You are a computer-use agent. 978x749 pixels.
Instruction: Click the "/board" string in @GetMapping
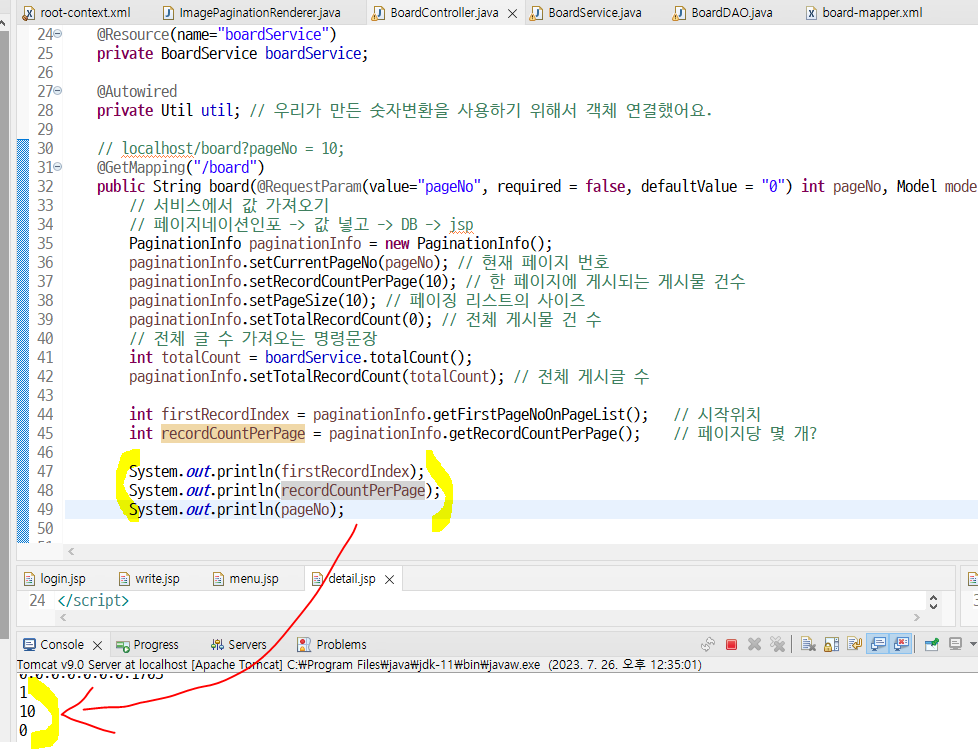pos(225,167)
